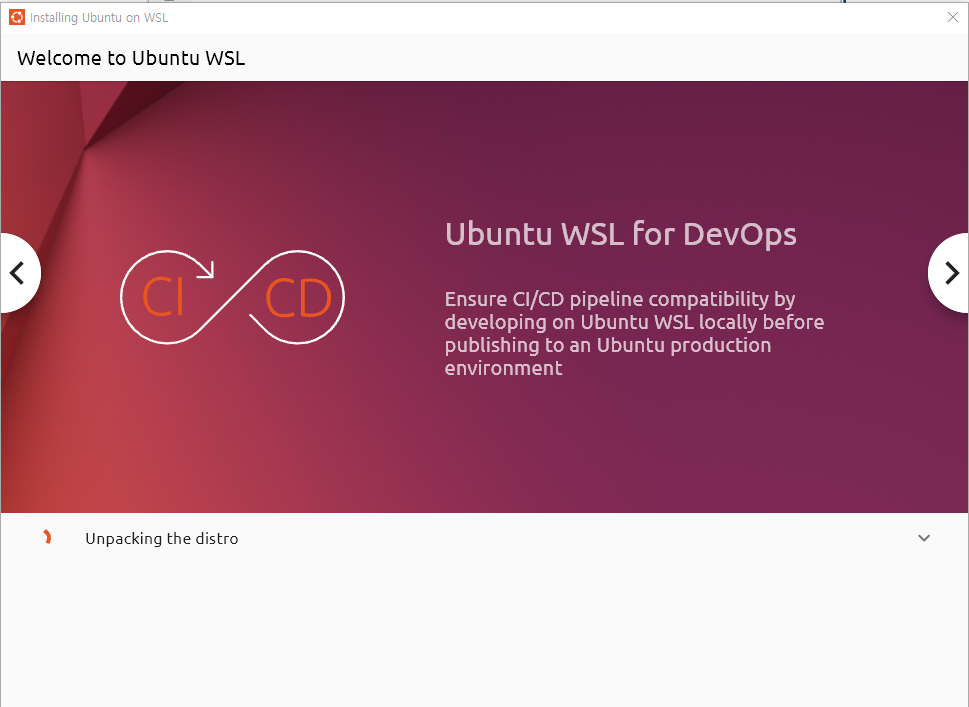The height and width of the screenshot is (707, 969).
Task: Click the orange spinner beside Unpacking the distro
Action: pos(47,538)
